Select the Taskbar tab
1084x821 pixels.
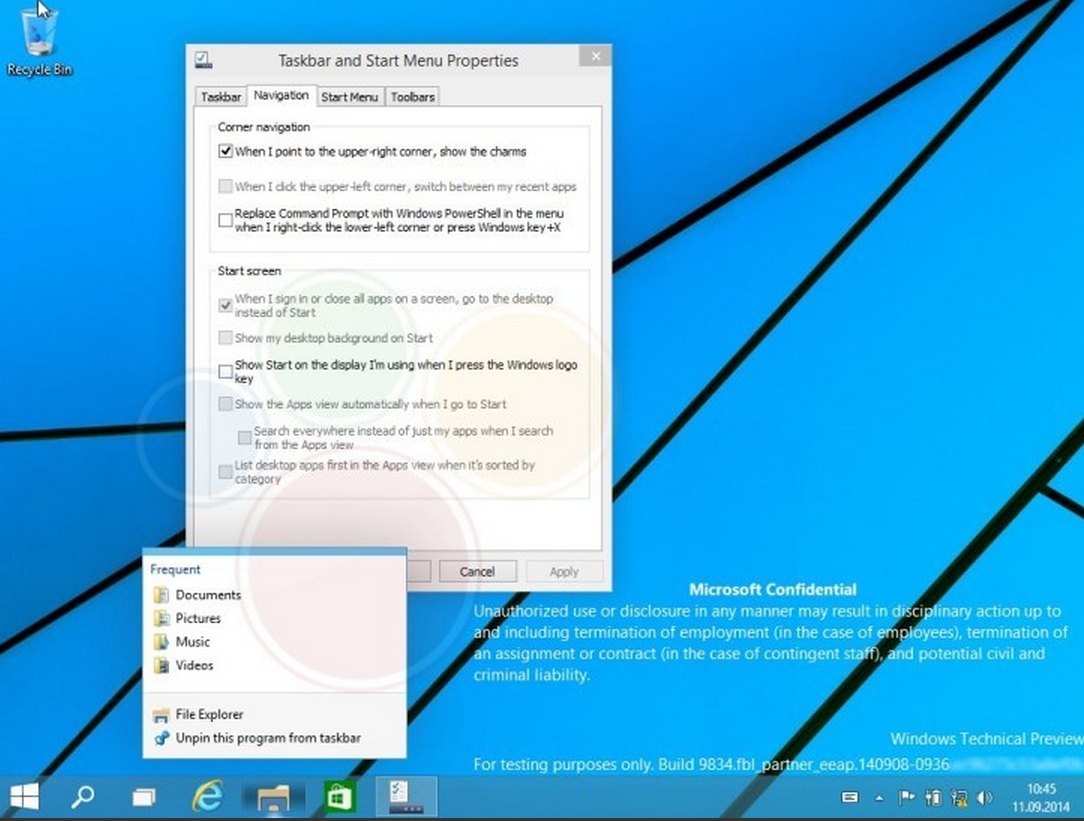(220, 97)
